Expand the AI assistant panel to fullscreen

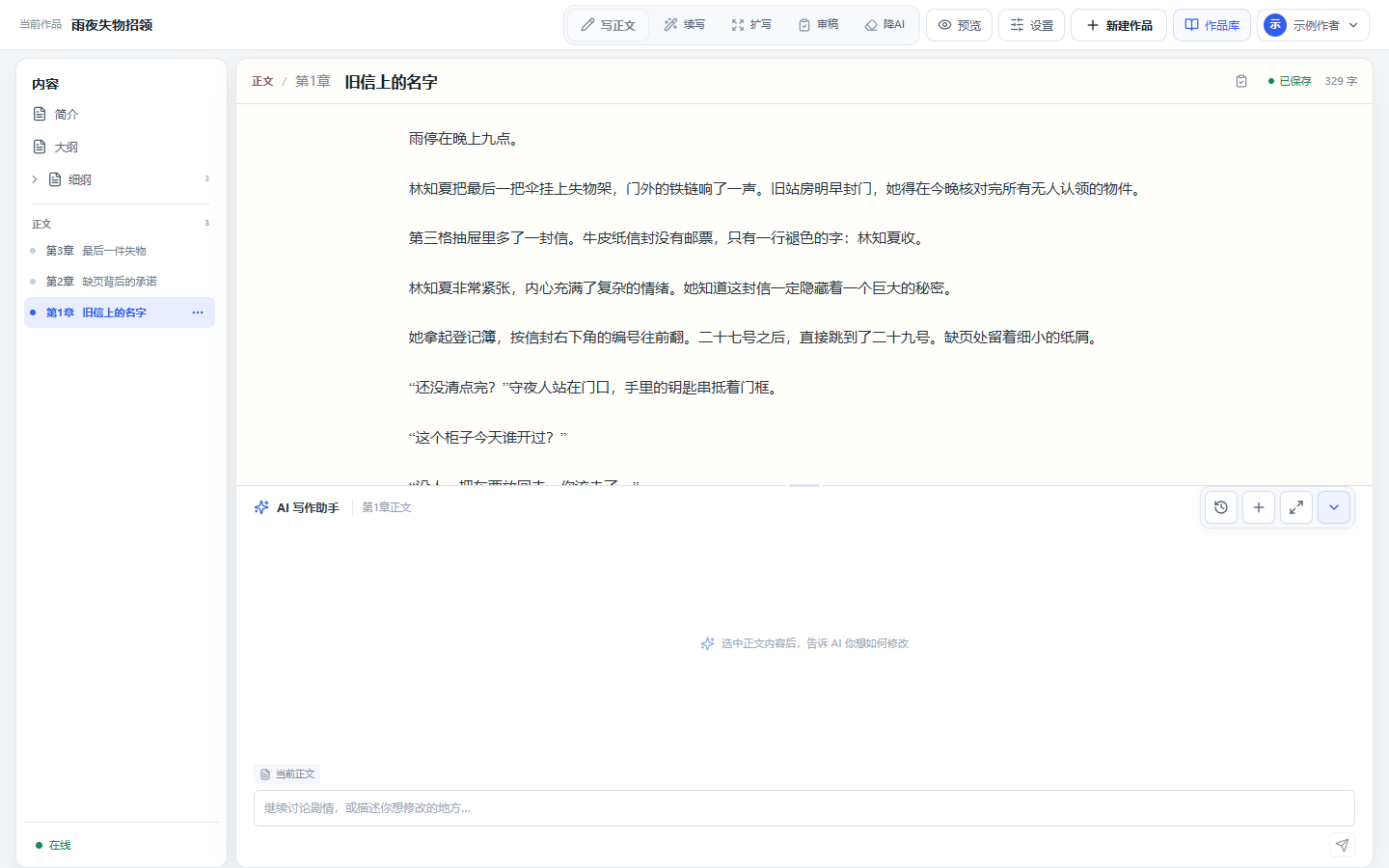pyautogui.click(x=1296, y=507)
